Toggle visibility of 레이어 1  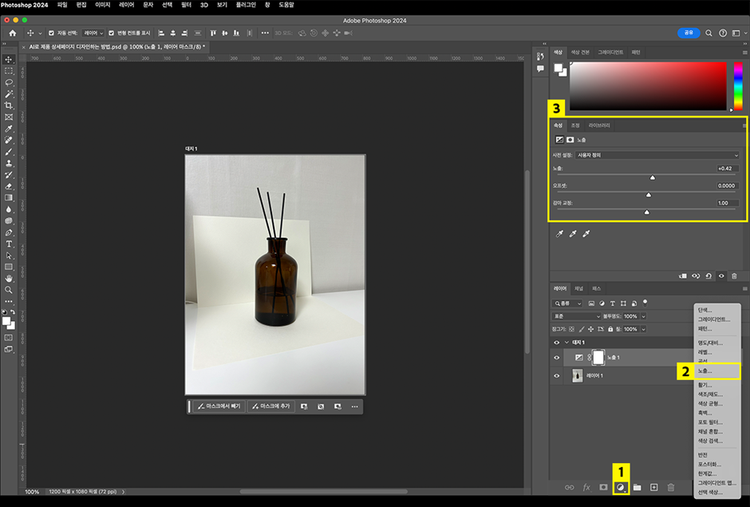[557, 376]
